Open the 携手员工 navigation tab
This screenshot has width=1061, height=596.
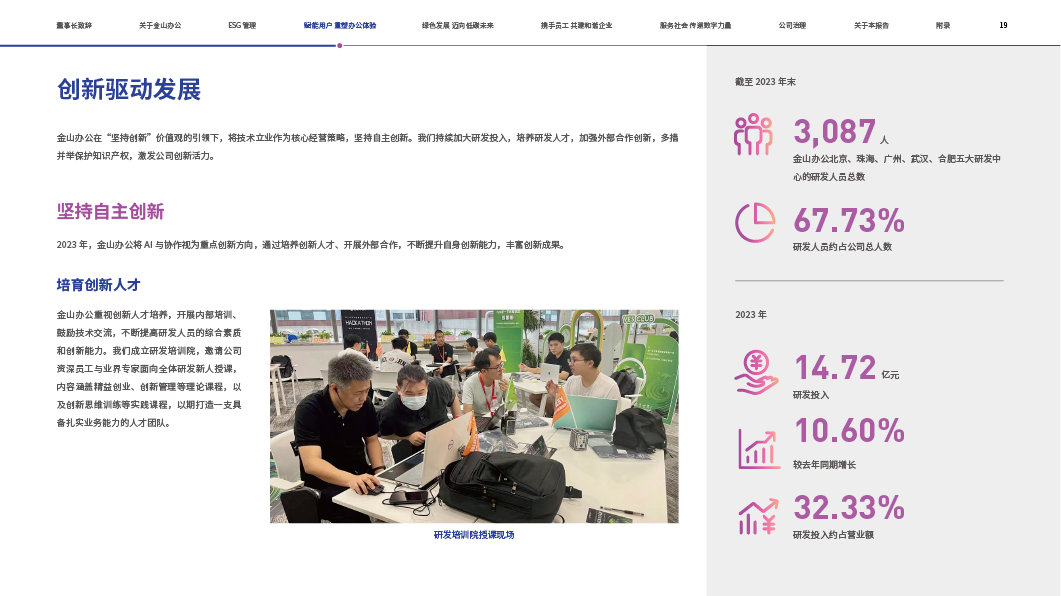click(x=576, y=25)
